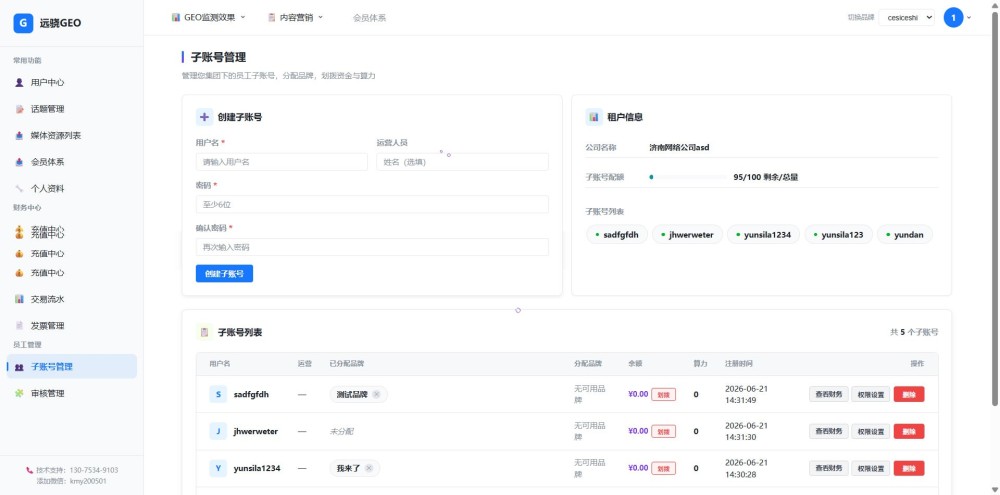1000x495 pixels.
Task: Expand the chevron beside the avatar
Action: [x=969, y=18]
